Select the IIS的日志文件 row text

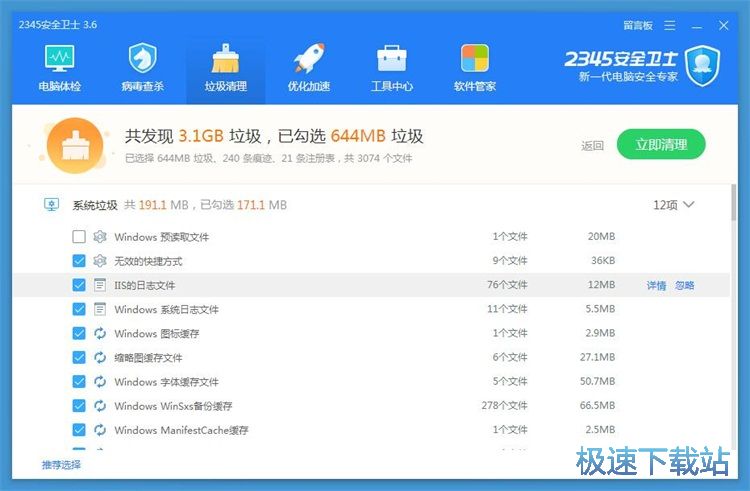pyautogui.click(x=144, y=285)
